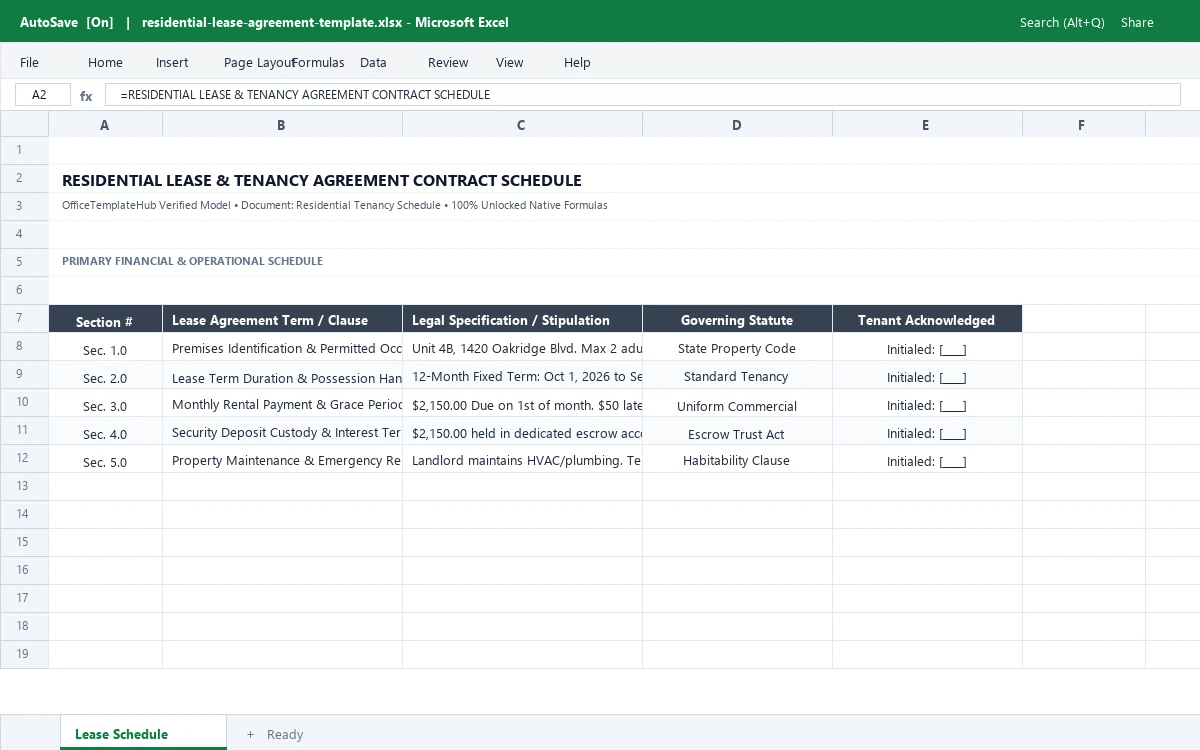Image resolution: width=1200 pixels, height=750 pixels.
Task: Click the Monthly Rental Payment & Grace cell
Action: [282, 403]
